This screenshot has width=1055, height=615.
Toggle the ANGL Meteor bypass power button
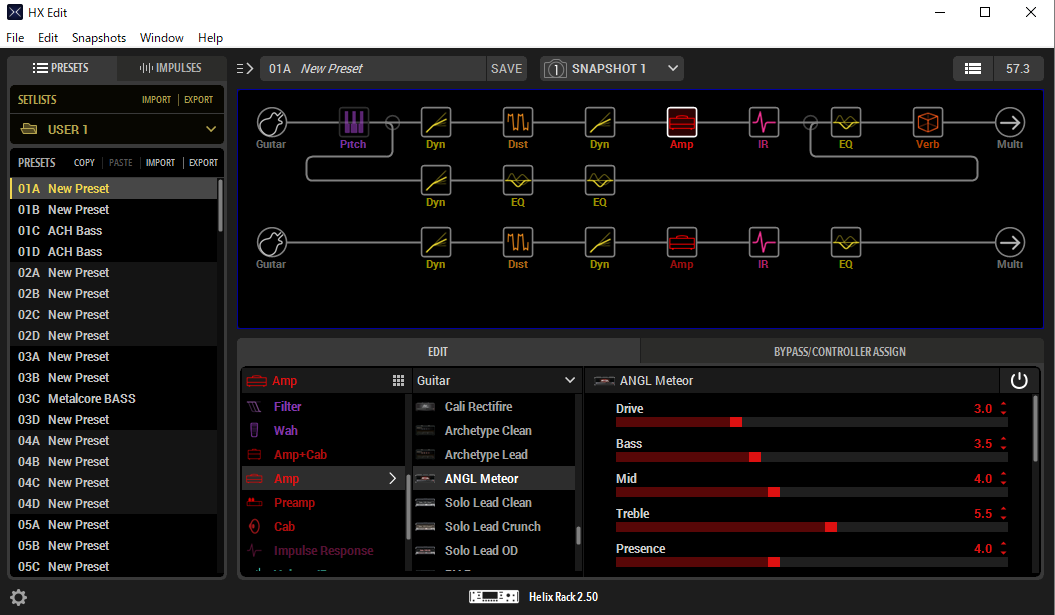pyautogui.click(x=1019, y=381)
